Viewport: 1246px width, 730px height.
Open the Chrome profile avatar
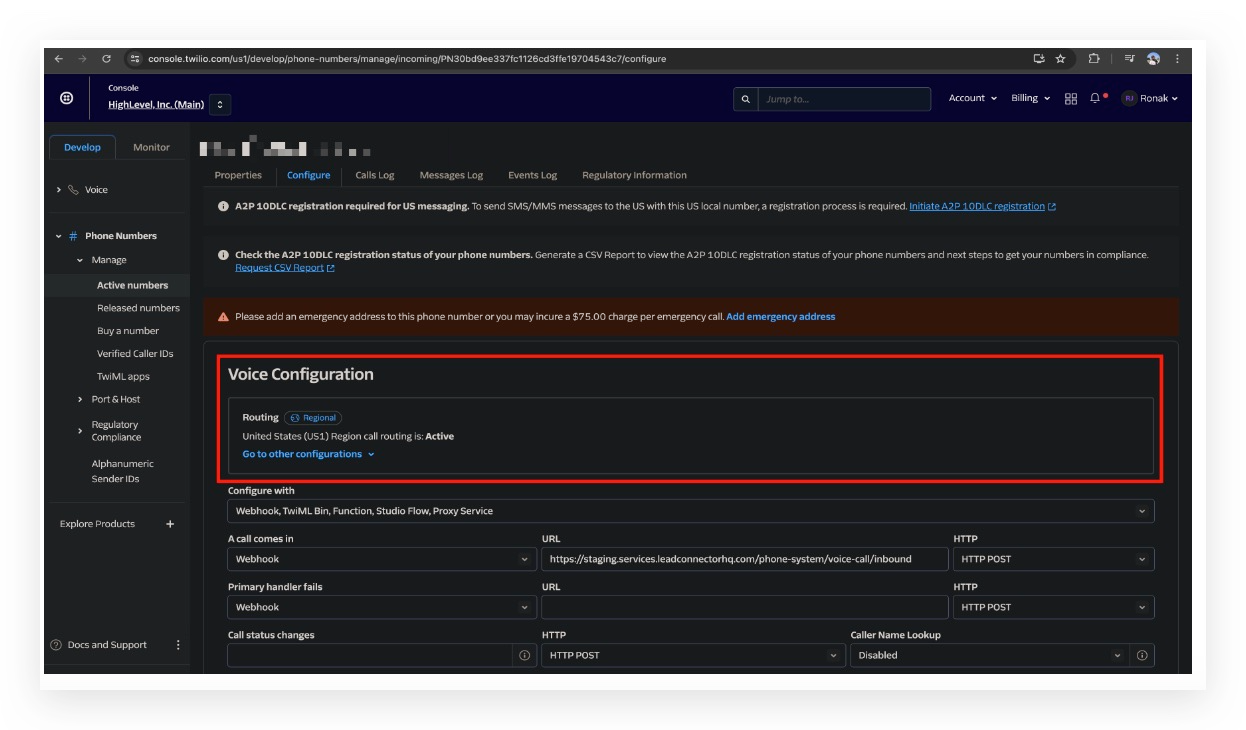[x=1153, y=59]
